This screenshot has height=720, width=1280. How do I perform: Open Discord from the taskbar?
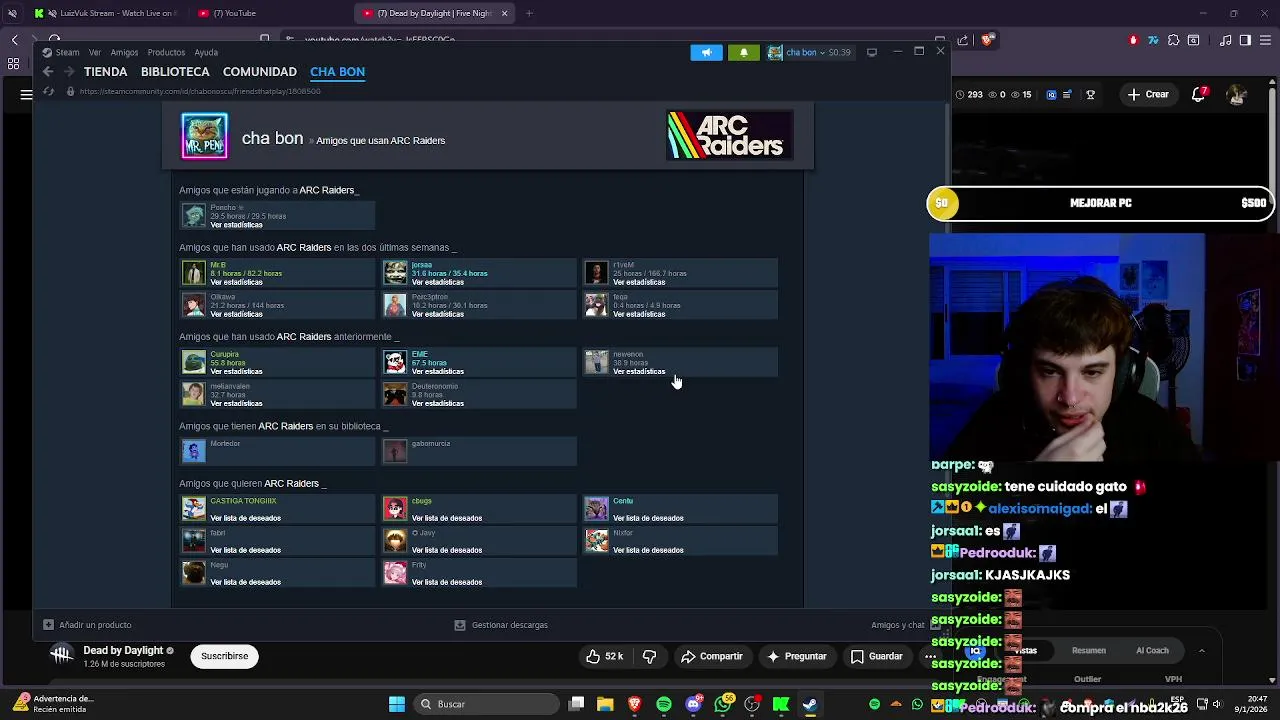pos(693,704)
